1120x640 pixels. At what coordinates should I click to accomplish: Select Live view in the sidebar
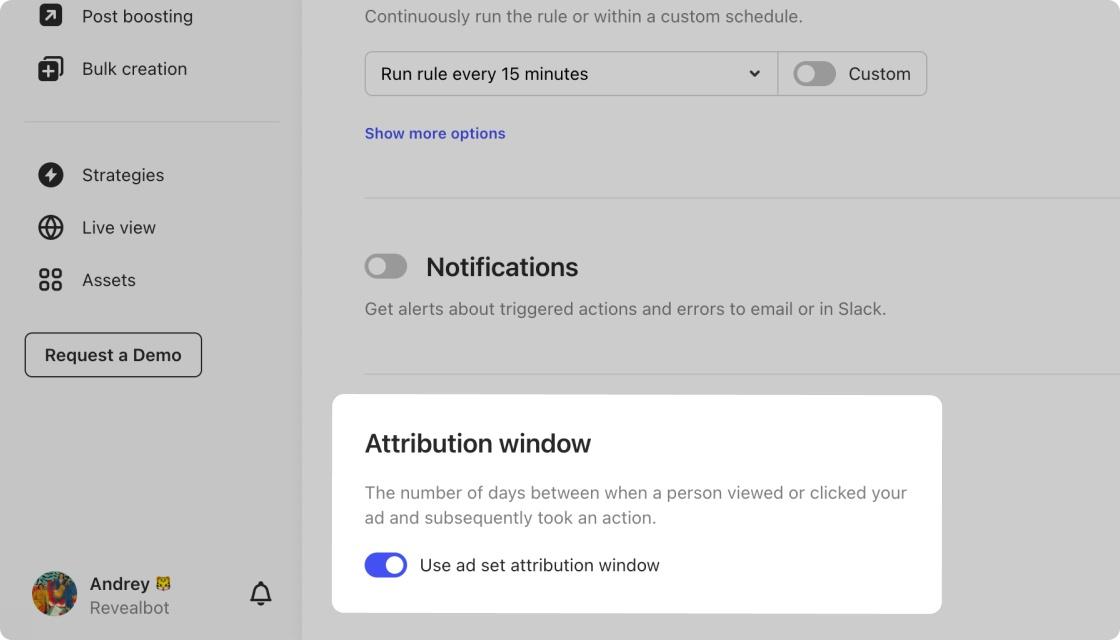pos(119,227)
